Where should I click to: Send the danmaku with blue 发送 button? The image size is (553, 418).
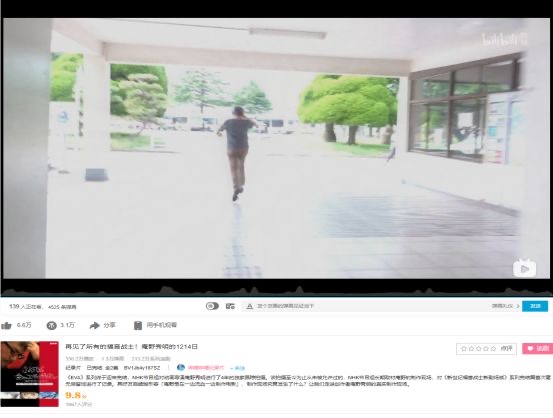pyautogui.click(x=535, y=306)
